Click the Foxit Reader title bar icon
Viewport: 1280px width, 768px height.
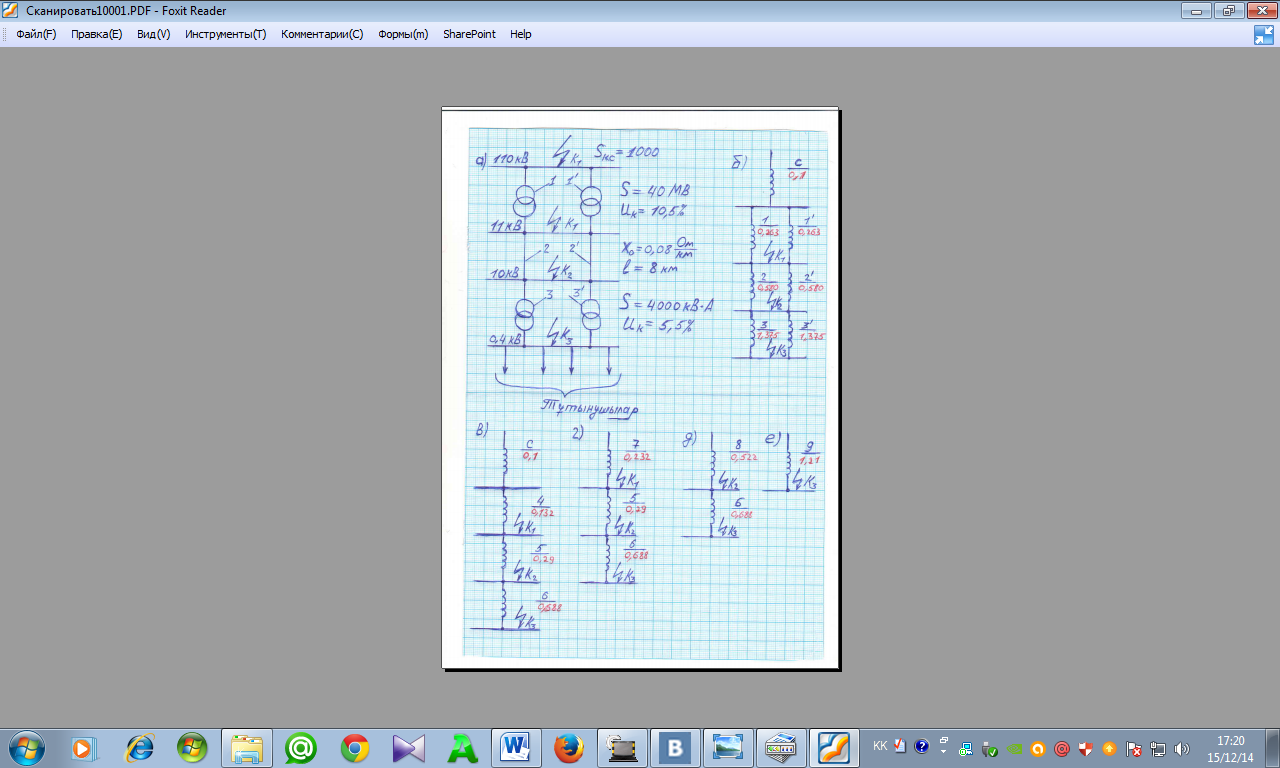point(11,10)
